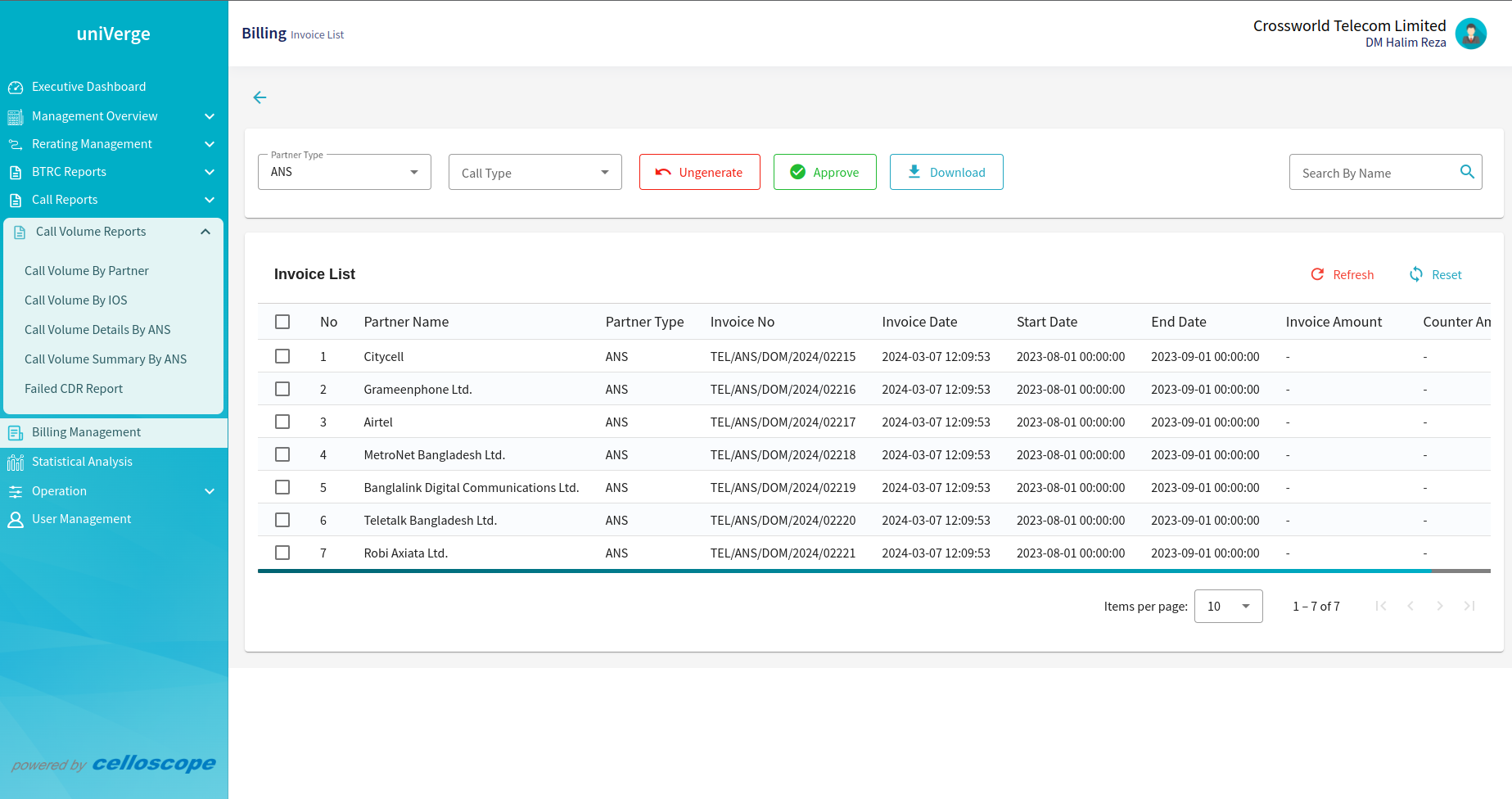Expand the Rerating Management chevron
Screen dimensions: 1512x799
(x=210, y=144)
